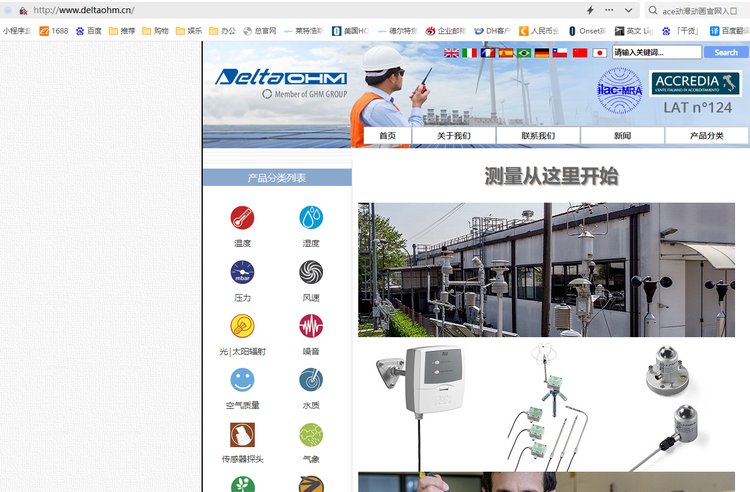Image resolution: width=750 pixels, height=492 pixels.
Task: Click the Delta OHM logo link
Action: 281,78
